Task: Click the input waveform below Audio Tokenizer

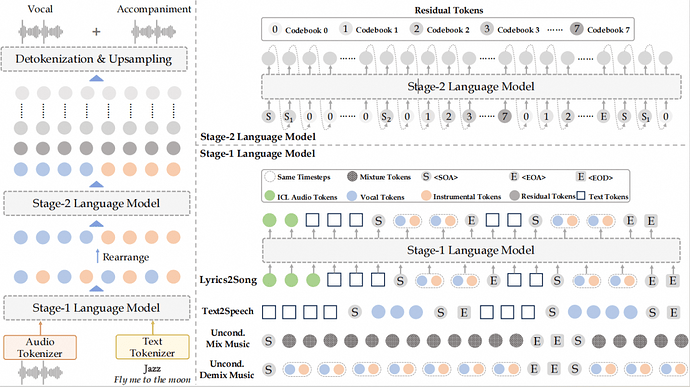Action: 40,373
